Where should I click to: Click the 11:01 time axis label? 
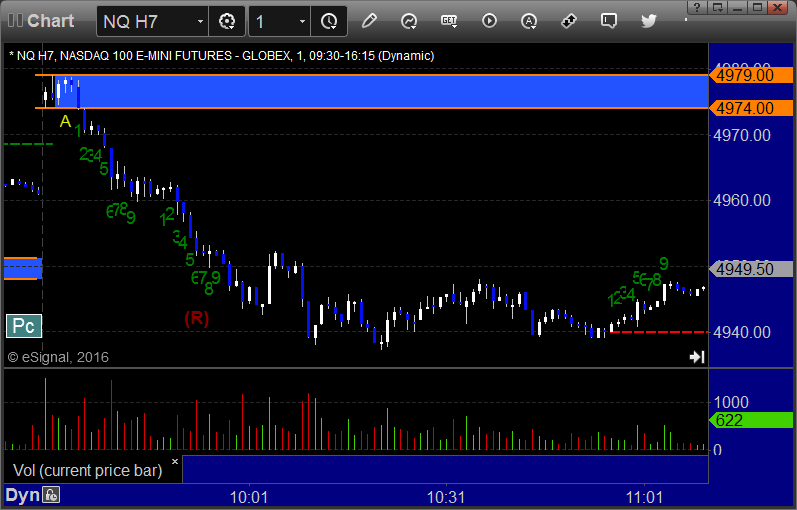click(644, 497)
